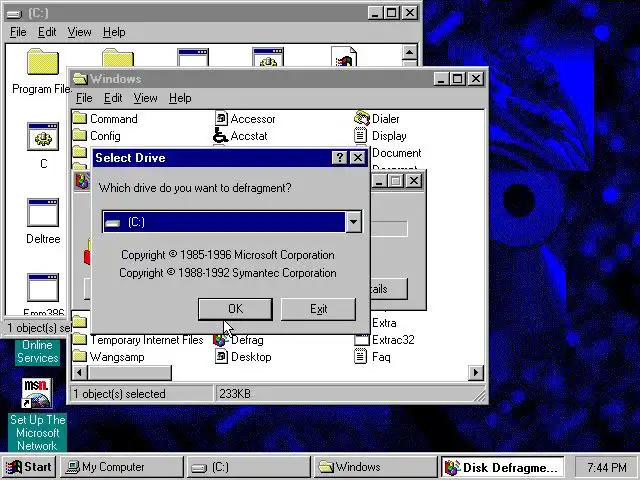Open Help menu in Windows folder window
The width and height of the screenshot is (640, 480).
pyautogui.click(x=180, y=98)
